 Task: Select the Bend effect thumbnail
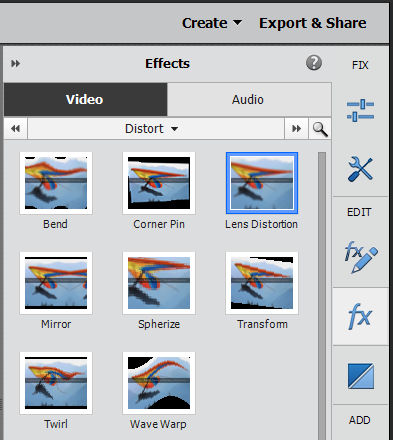coord(56,183)
